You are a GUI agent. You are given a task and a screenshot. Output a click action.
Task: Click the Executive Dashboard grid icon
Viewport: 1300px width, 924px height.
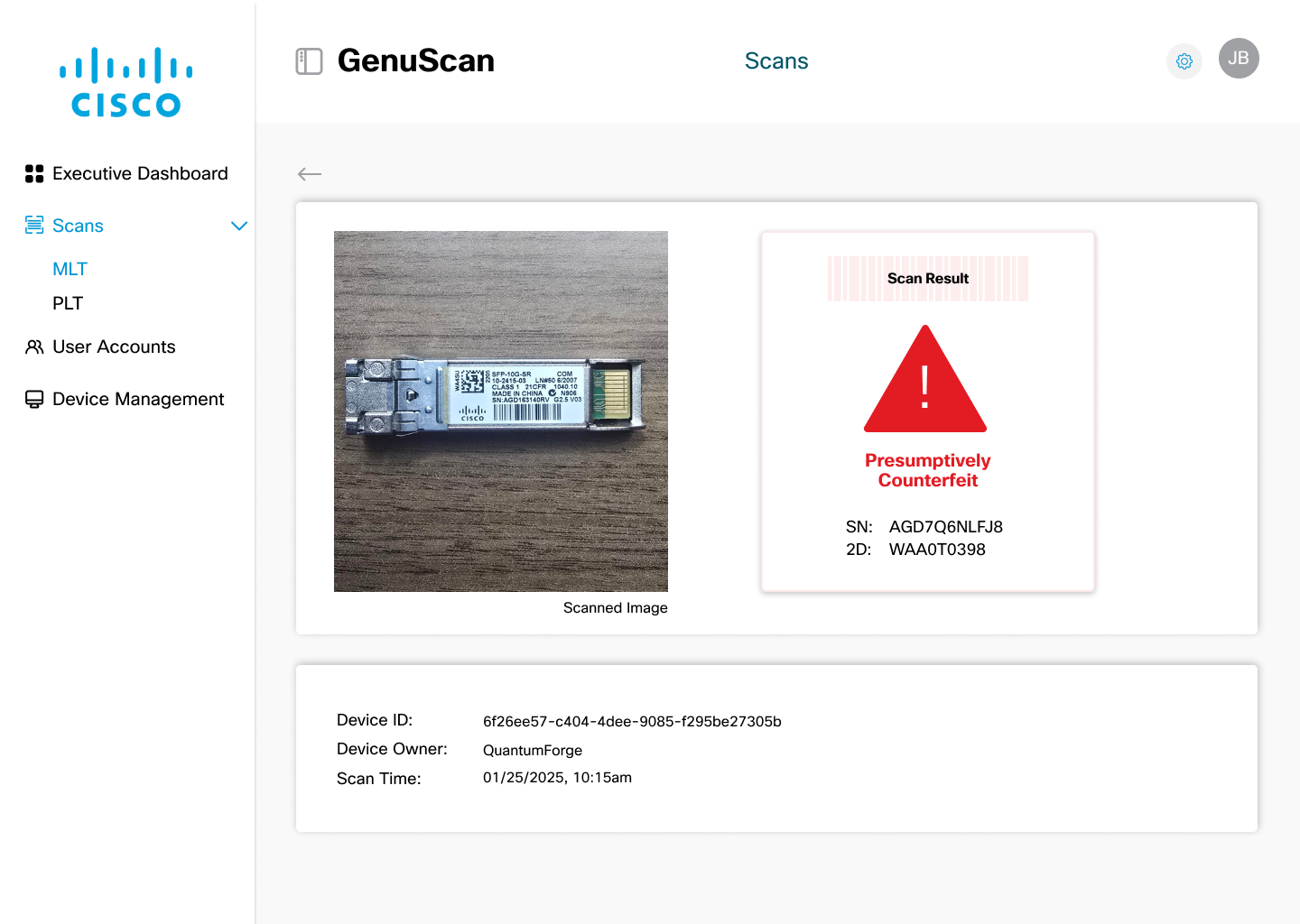pyautogui.click(x=34, y=174)
